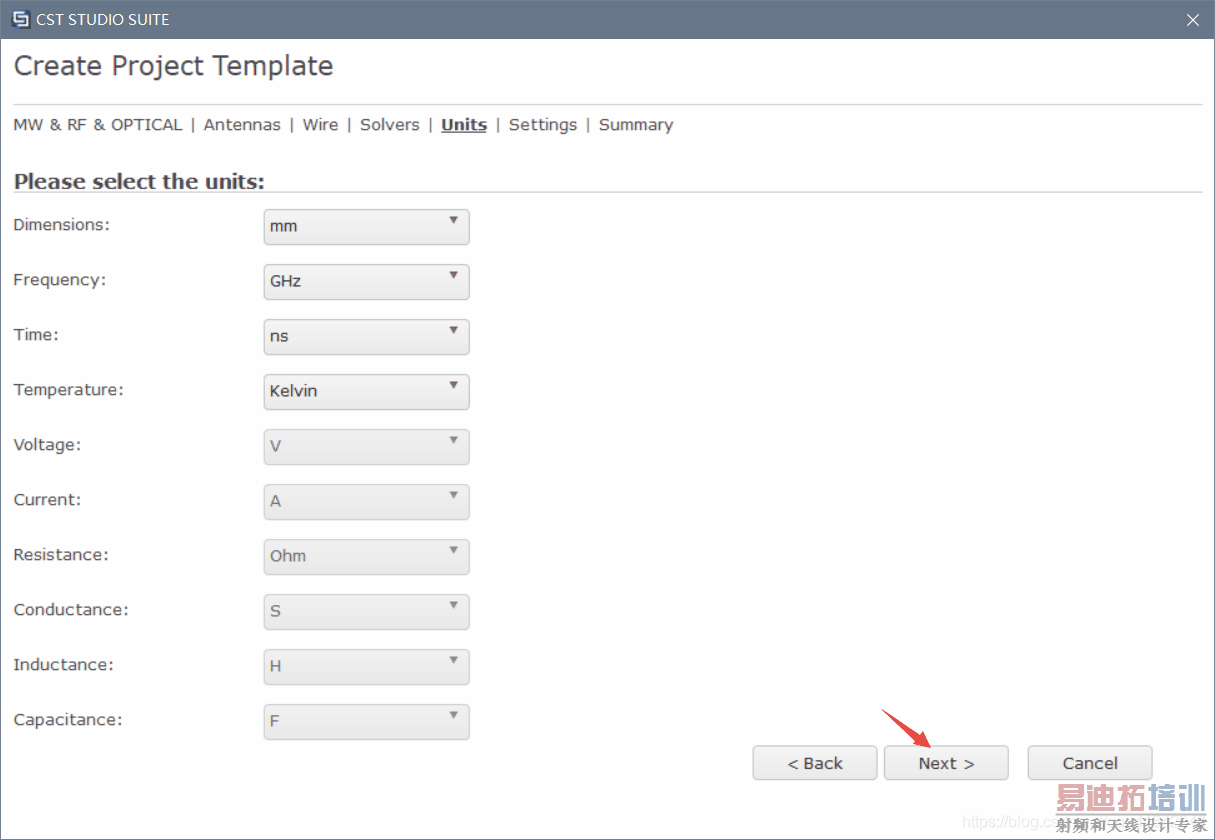The height and width of the screenshot is (840, 1215).
Task: Switch to the Antennas step
Action: tap(242, 125)
